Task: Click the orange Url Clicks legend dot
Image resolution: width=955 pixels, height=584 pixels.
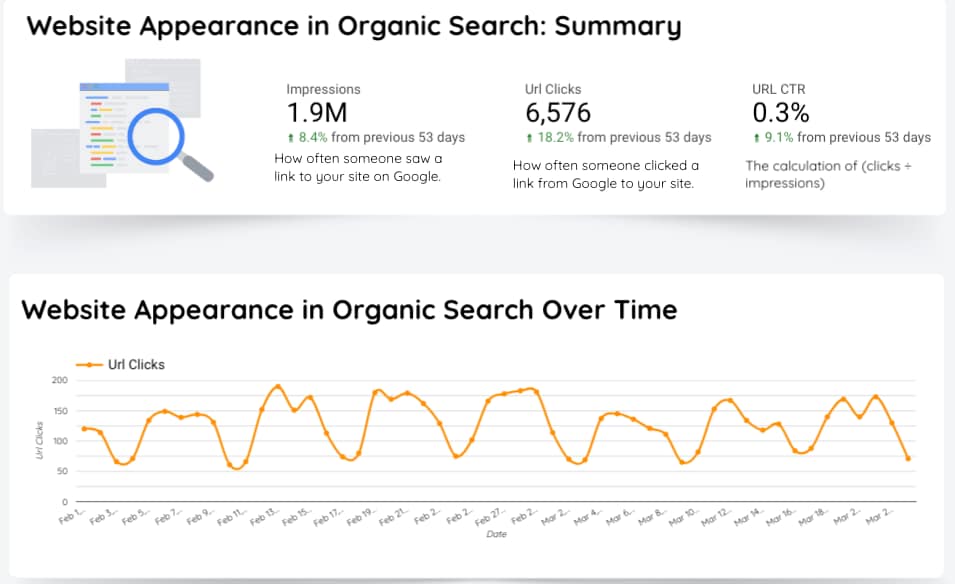Action: 88,364
